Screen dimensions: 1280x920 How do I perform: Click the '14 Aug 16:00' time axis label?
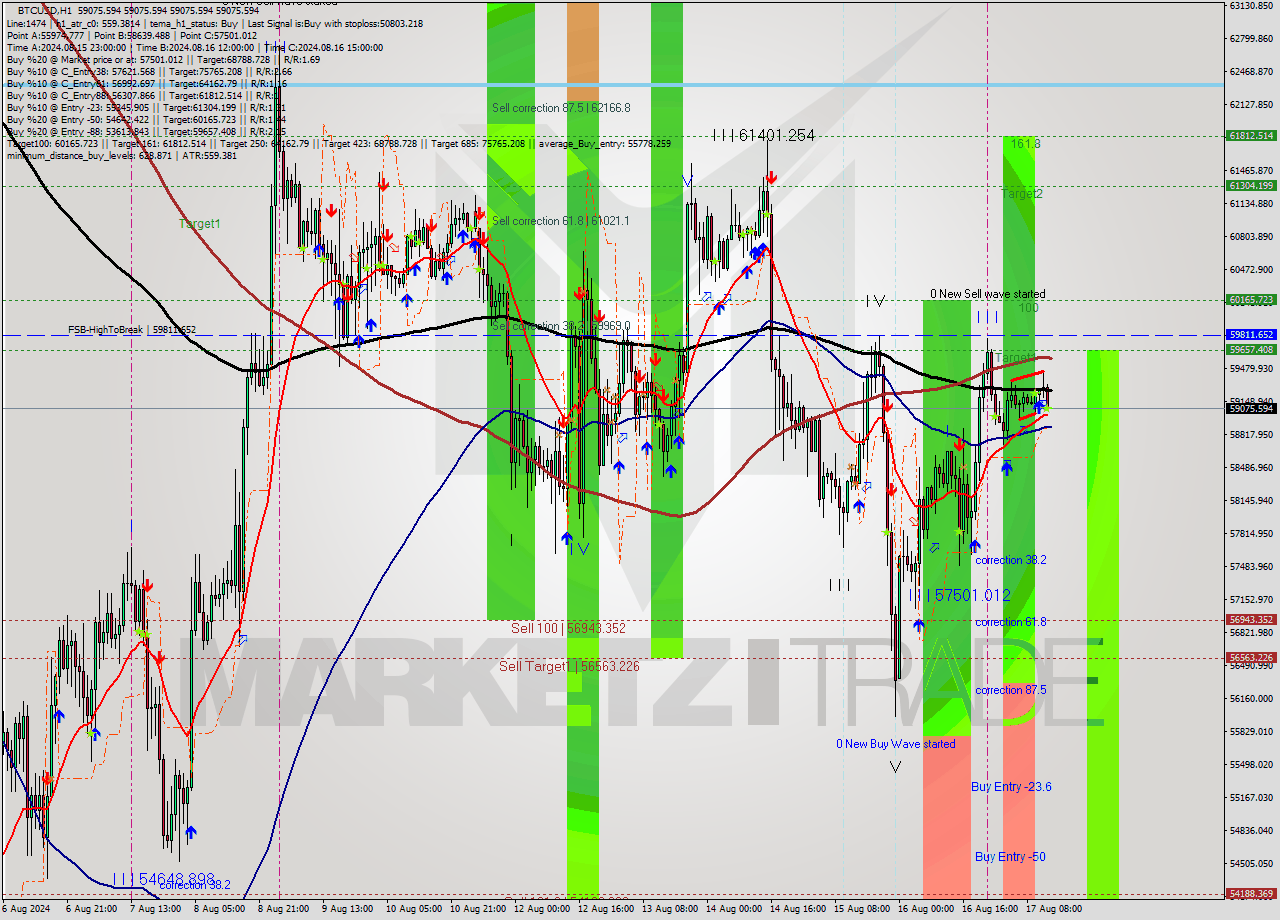click(799, 909)
